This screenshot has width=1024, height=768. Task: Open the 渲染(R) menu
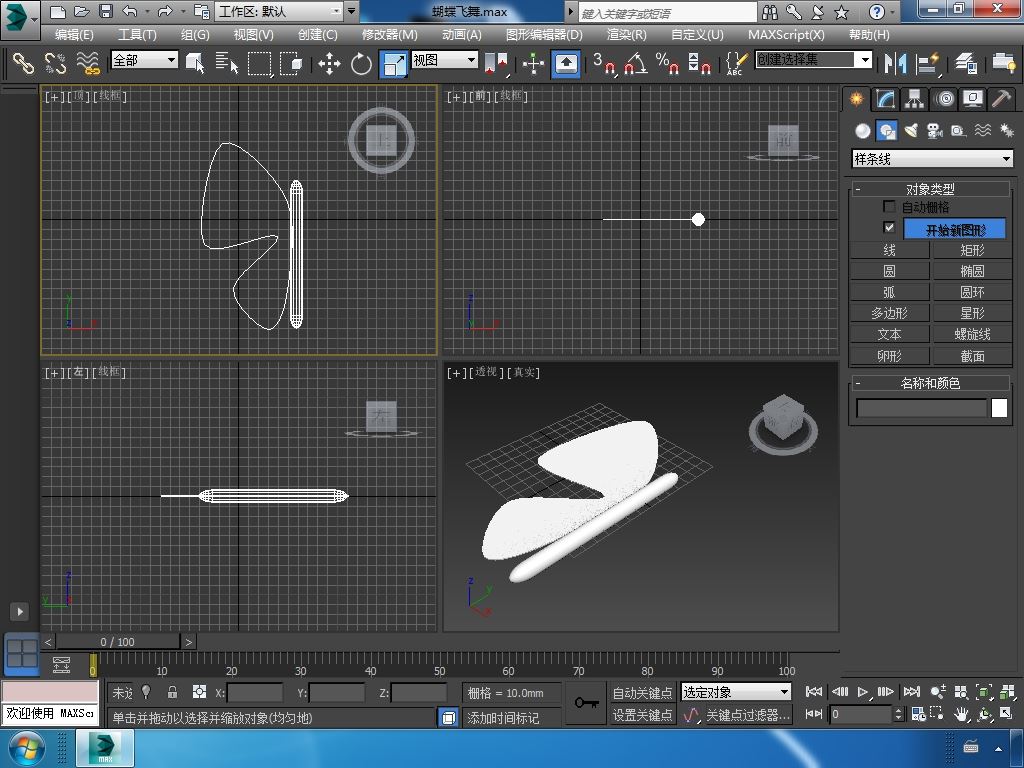[626, 34]
